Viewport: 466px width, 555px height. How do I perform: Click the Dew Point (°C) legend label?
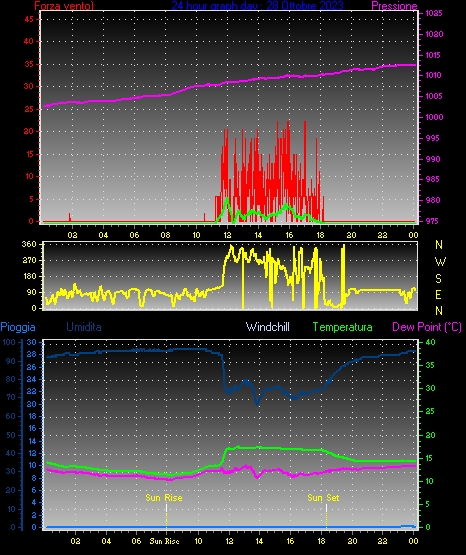pos(427,327)
